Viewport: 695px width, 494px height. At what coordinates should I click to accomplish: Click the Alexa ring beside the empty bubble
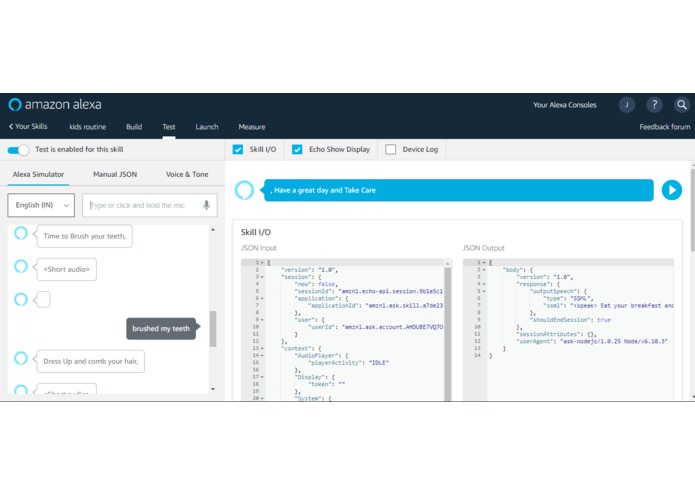[21, 300]
